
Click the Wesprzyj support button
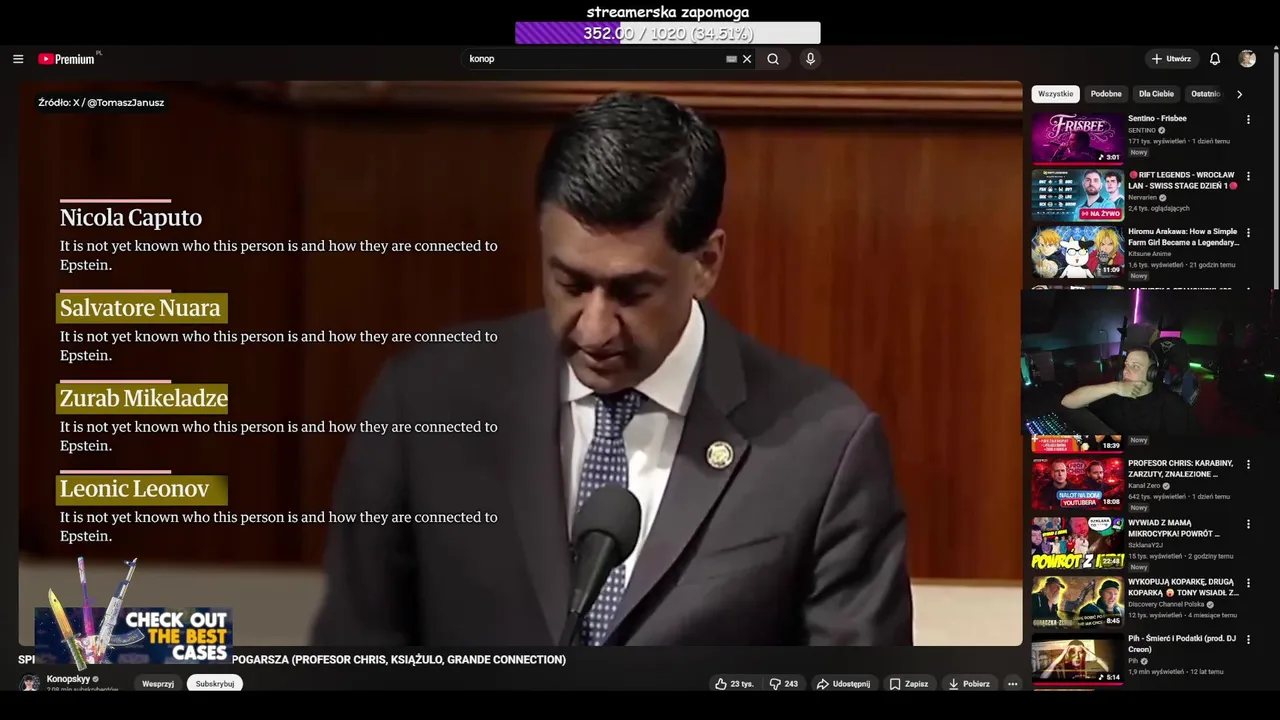tap(158, 684)
